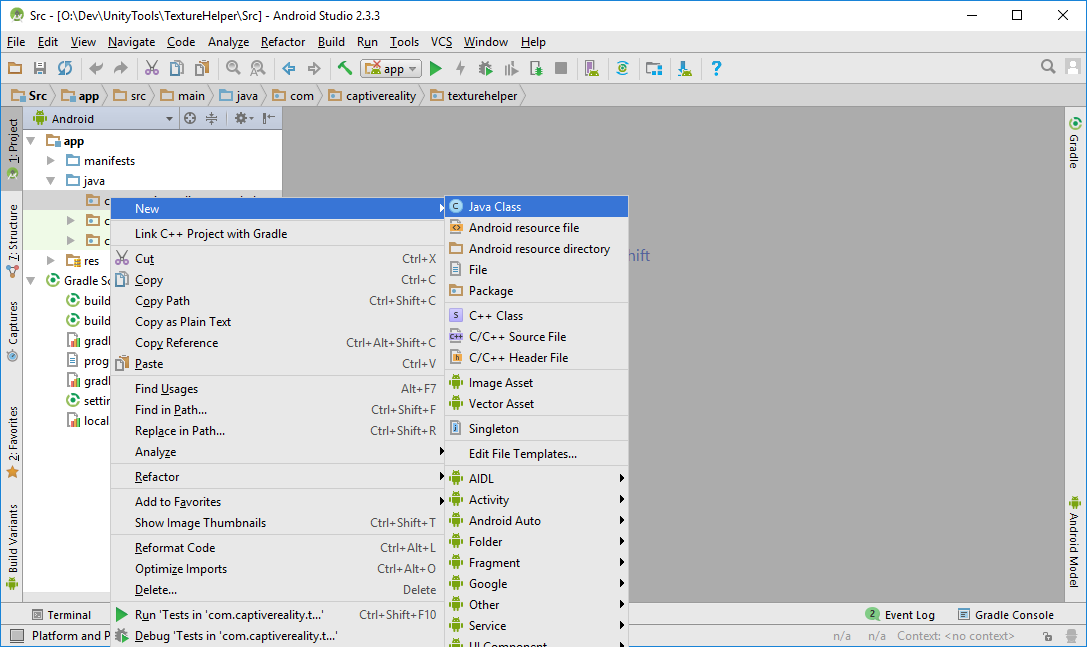This screenshot has height=647, width=1087.
Task: Click the Paste clipboard icon in the main toolbar
Action: click(202, 68)
